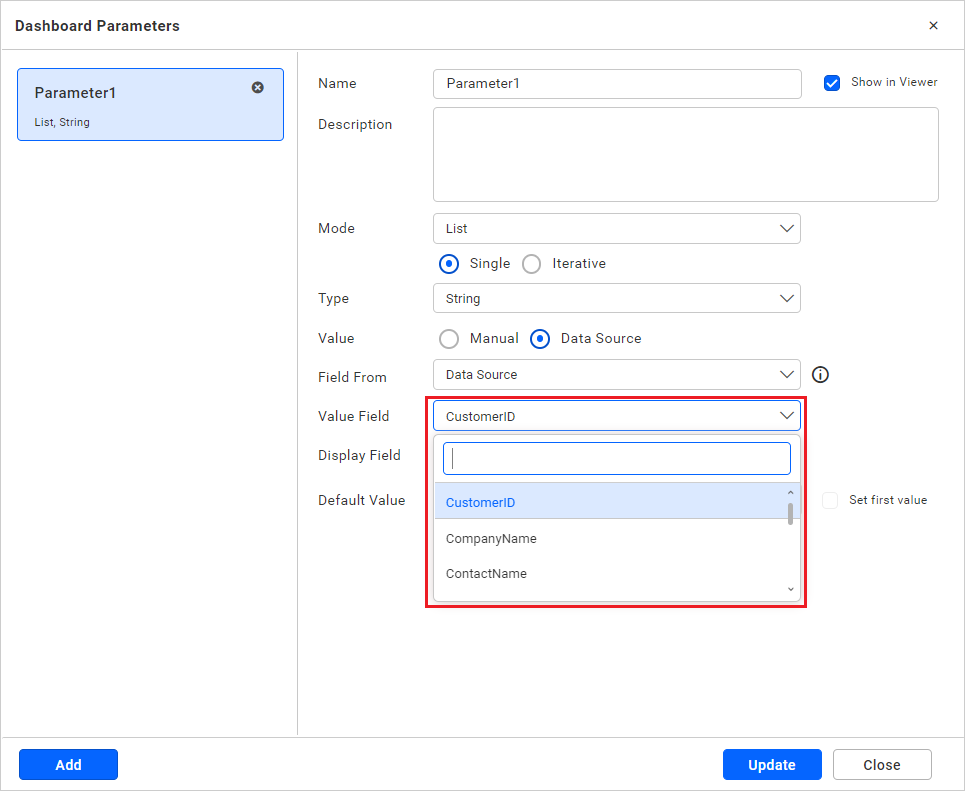The image size is (965, 791).
Task: Open the Type dropdown
Action: pyautogui.click(x=616, y=298)
